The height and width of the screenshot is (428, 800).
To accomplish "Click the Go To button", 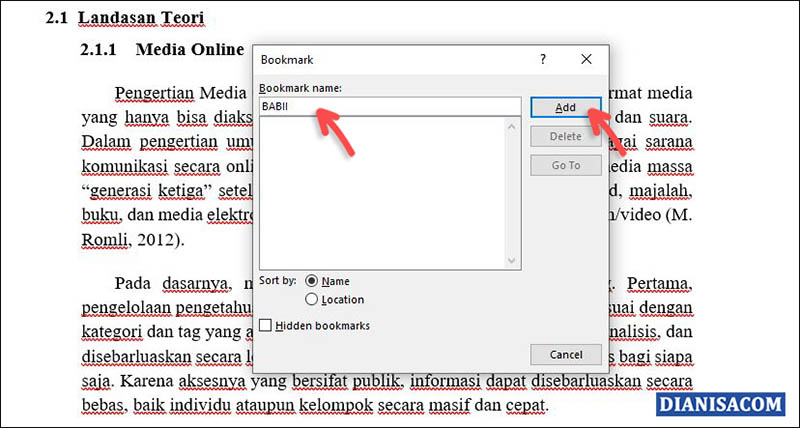I will coord(565,166).
